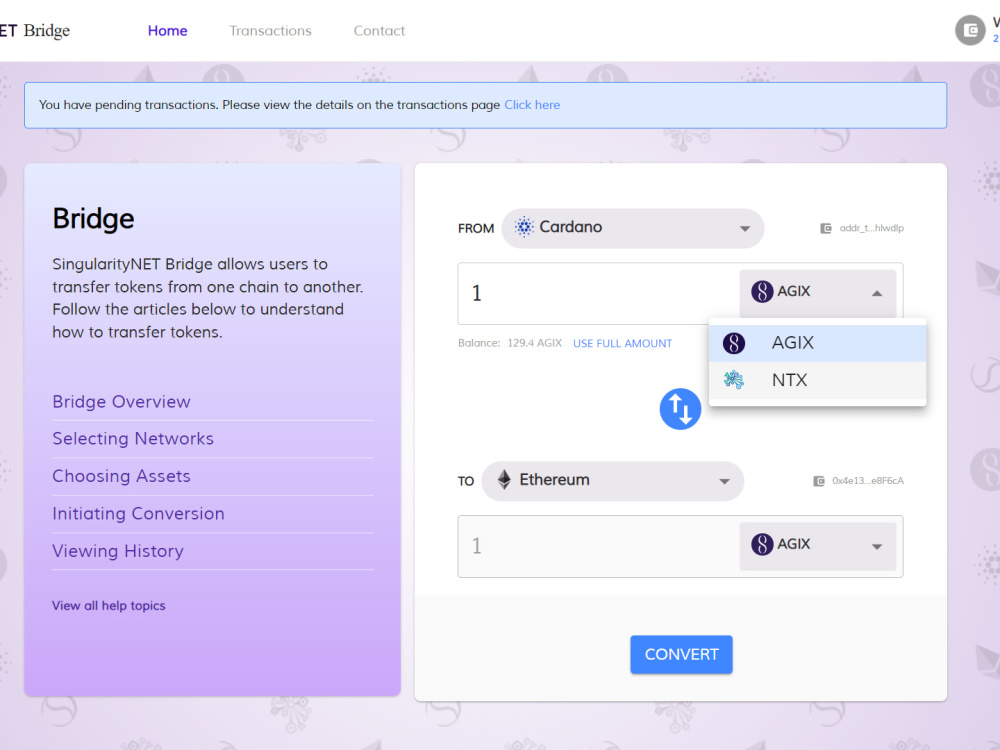Screen dimensions: 1000x750
Task: Click the swap networks arrows button
Action: tap(680, 409)
